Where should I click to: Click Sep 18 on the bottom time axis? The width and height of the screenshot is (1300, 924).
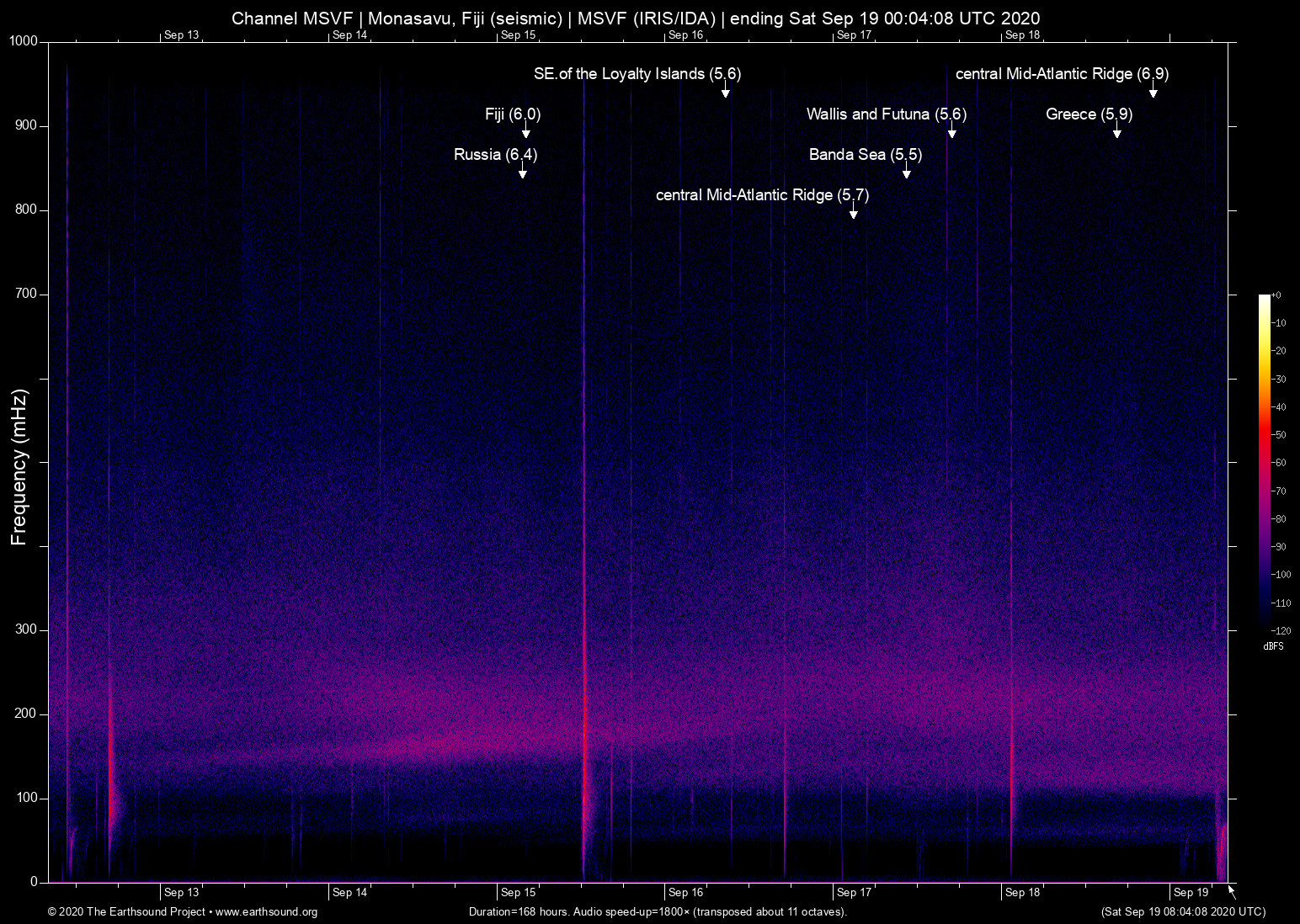tap(1022, 893)
